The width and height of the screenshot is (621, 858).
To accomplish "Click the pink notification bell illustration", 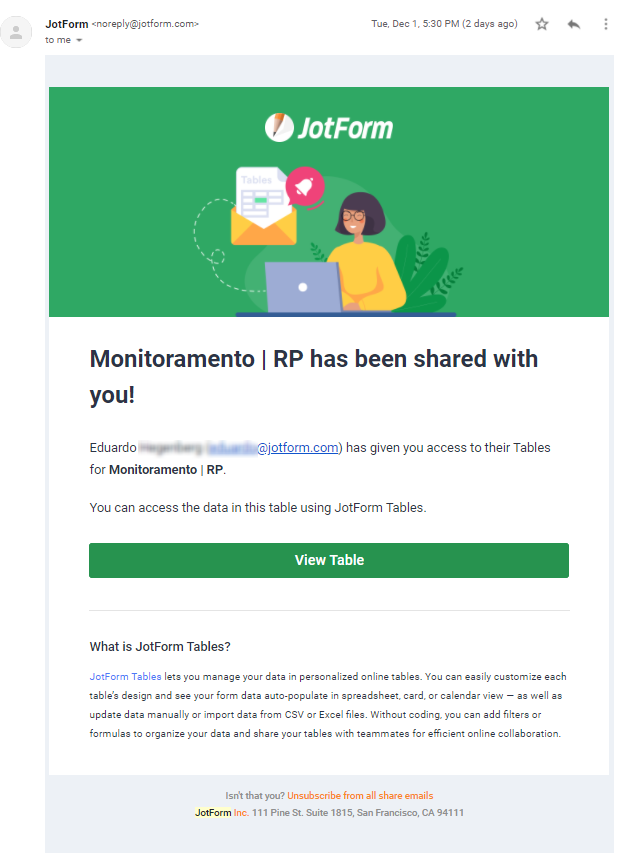I will pyautogui.click(x=304, y=186).
